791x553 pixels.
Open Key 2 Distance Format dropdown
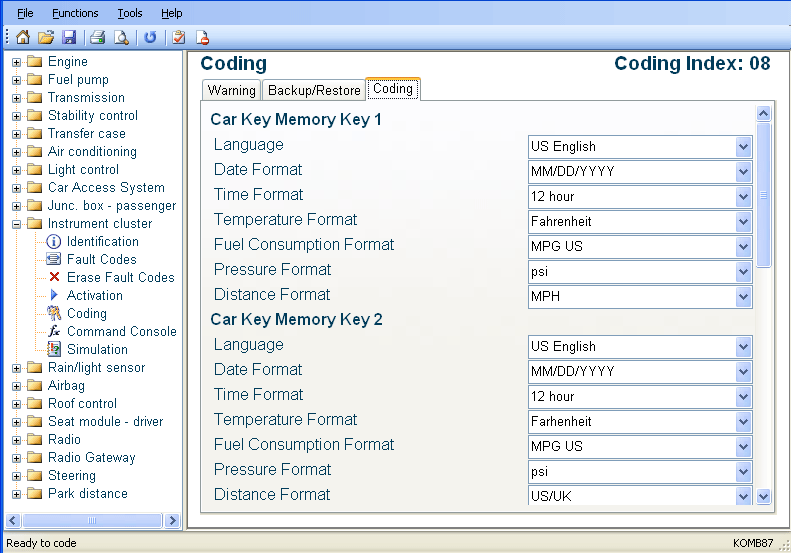[742, 496]
